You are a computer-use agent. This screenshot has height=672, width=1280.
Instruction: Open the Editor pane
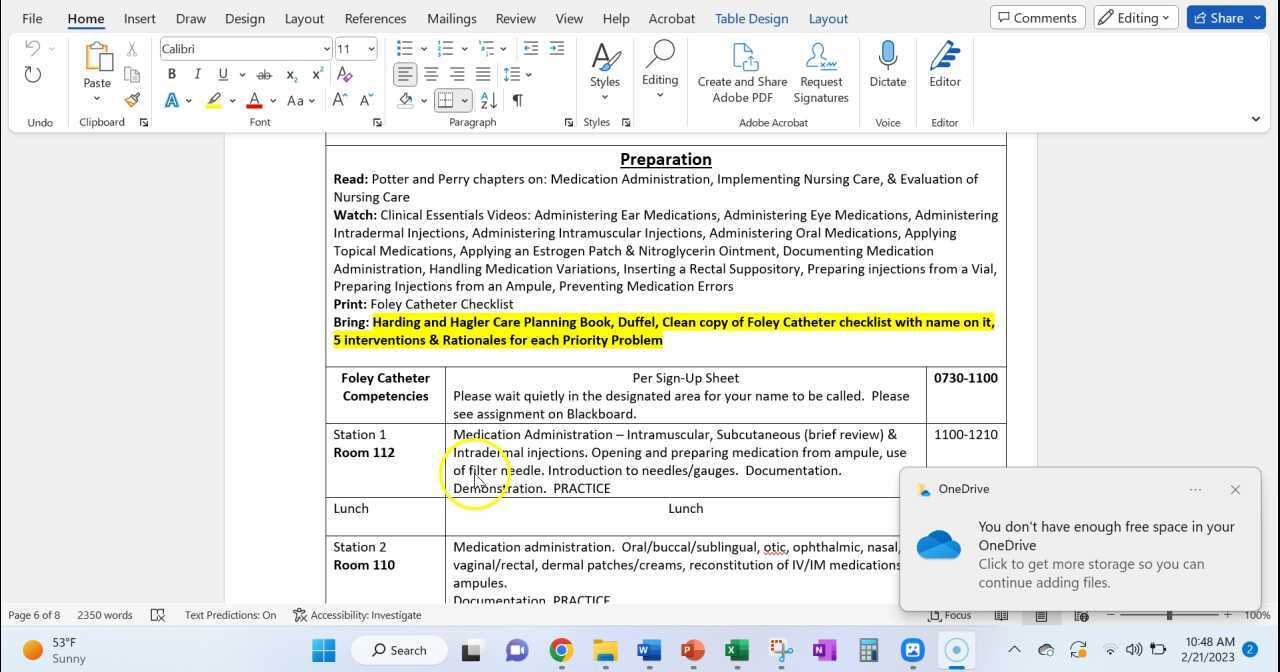944,66
